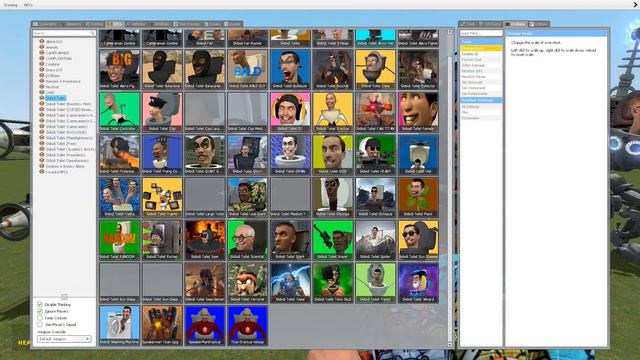Enable Join Player's Squad checkbox
Image resolution: width=640 pixels, height=360 pixels.
coord(40,324)
